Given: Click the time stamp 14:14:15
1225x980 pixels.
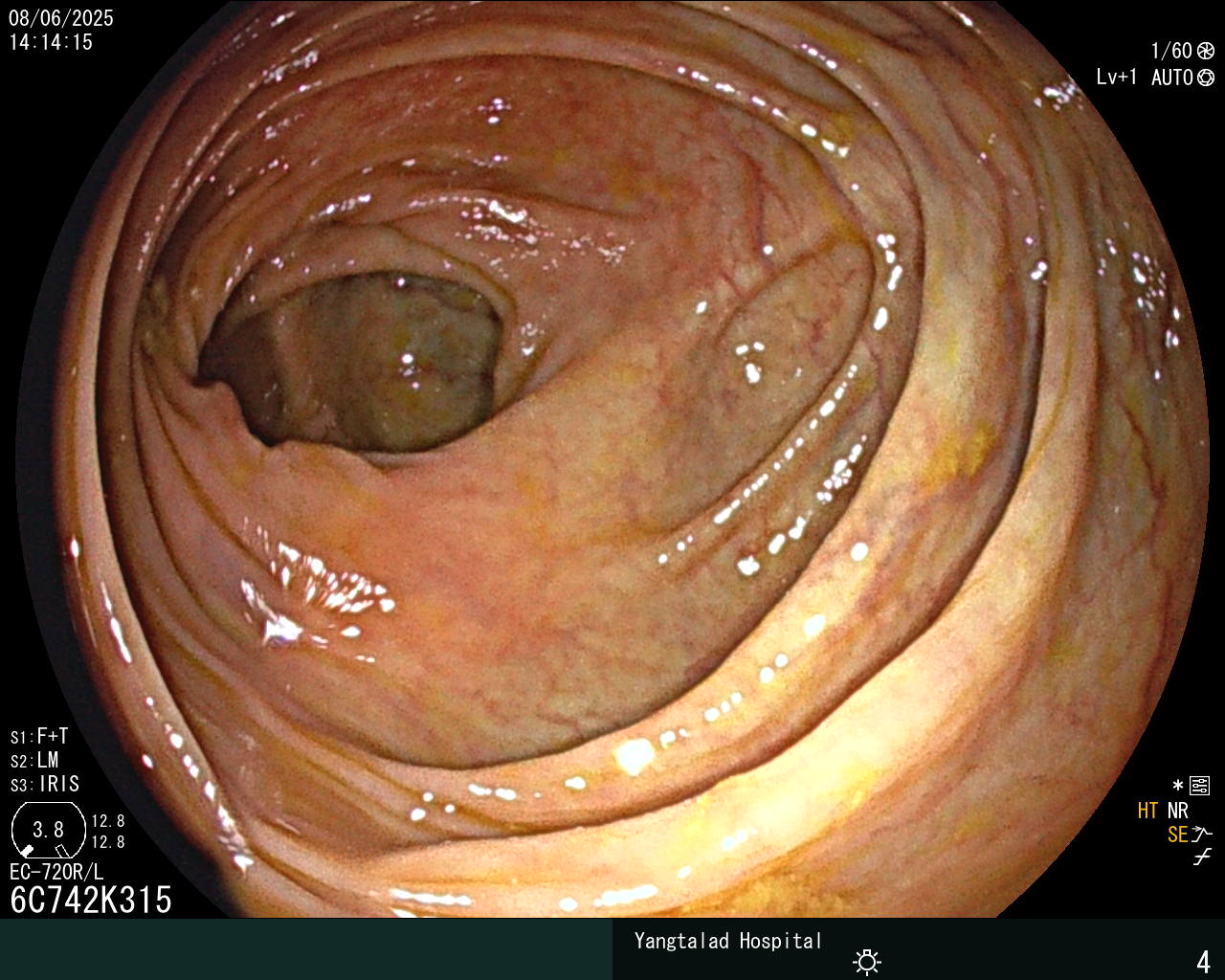Looking at the screenshot, I should point(51,42).
